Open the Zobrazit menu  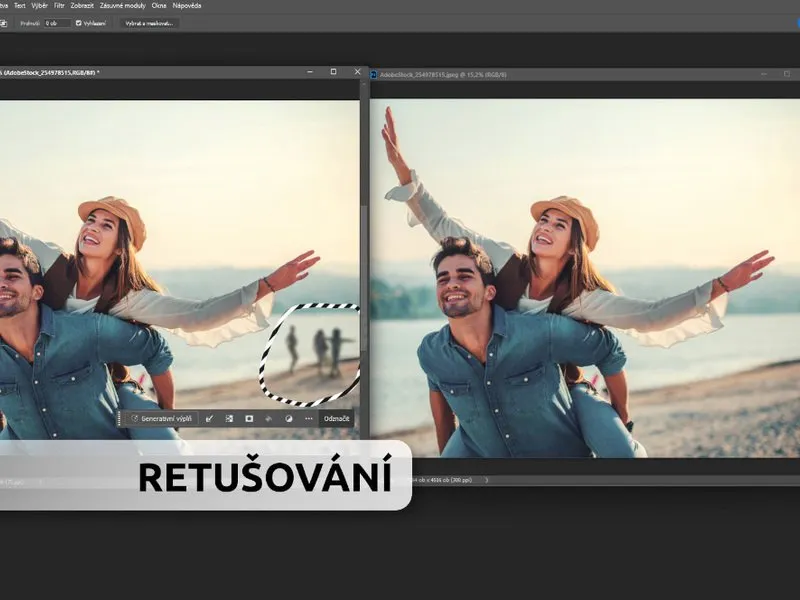(x=82, y=6)
